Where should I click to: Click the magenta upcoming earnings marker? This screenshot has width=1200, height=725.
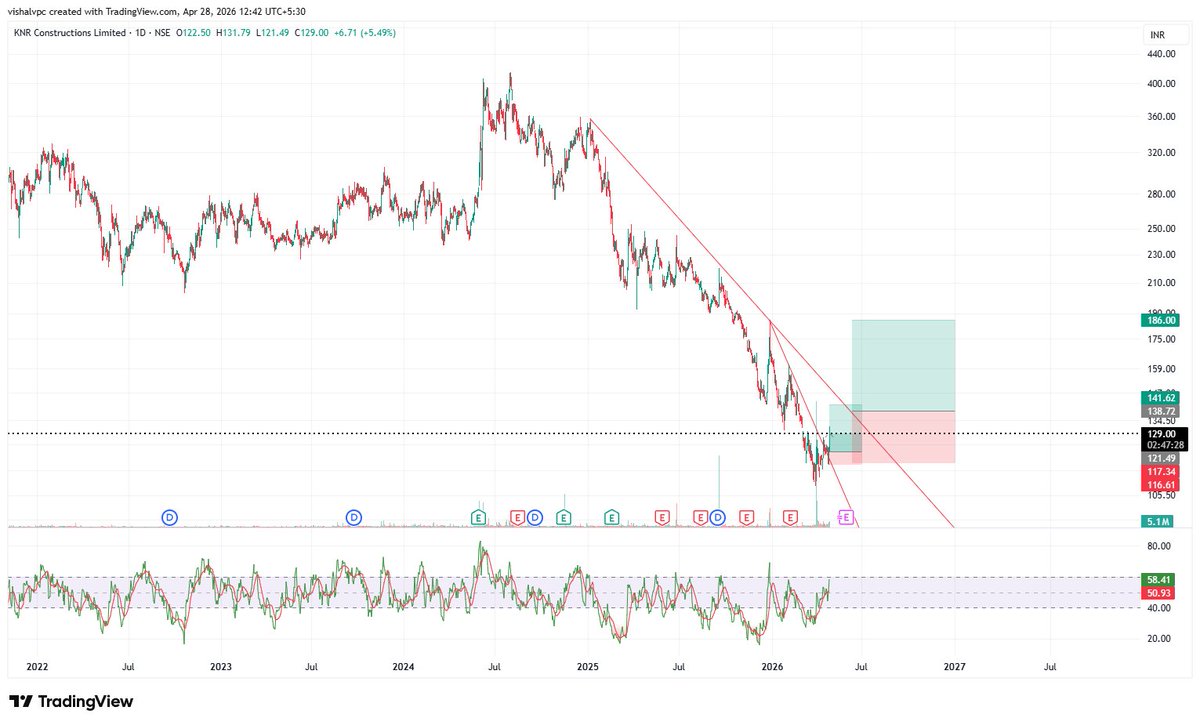[846, 517]
